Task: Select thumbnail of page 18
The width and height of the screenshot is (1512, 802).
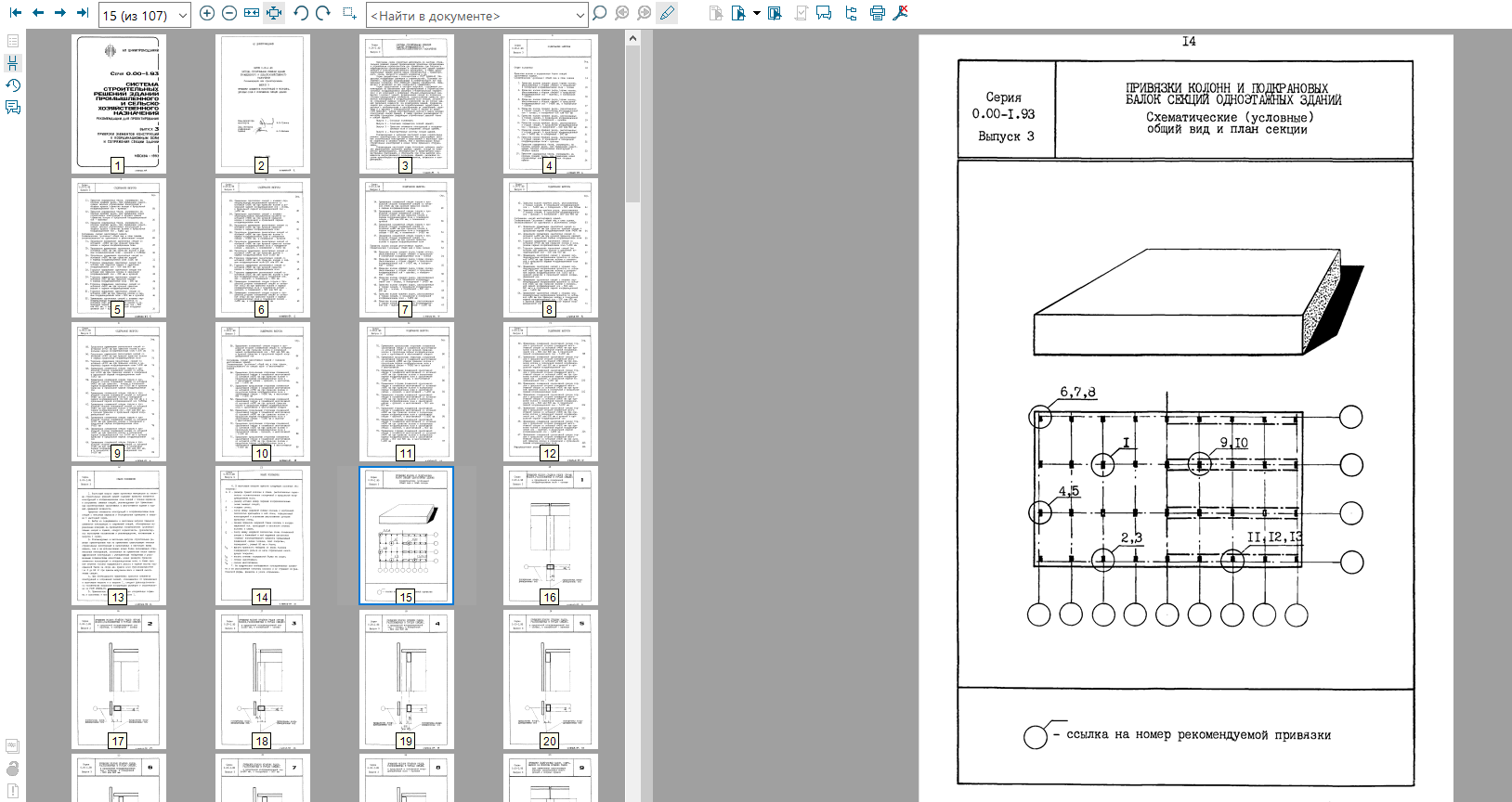Action: 263,679
